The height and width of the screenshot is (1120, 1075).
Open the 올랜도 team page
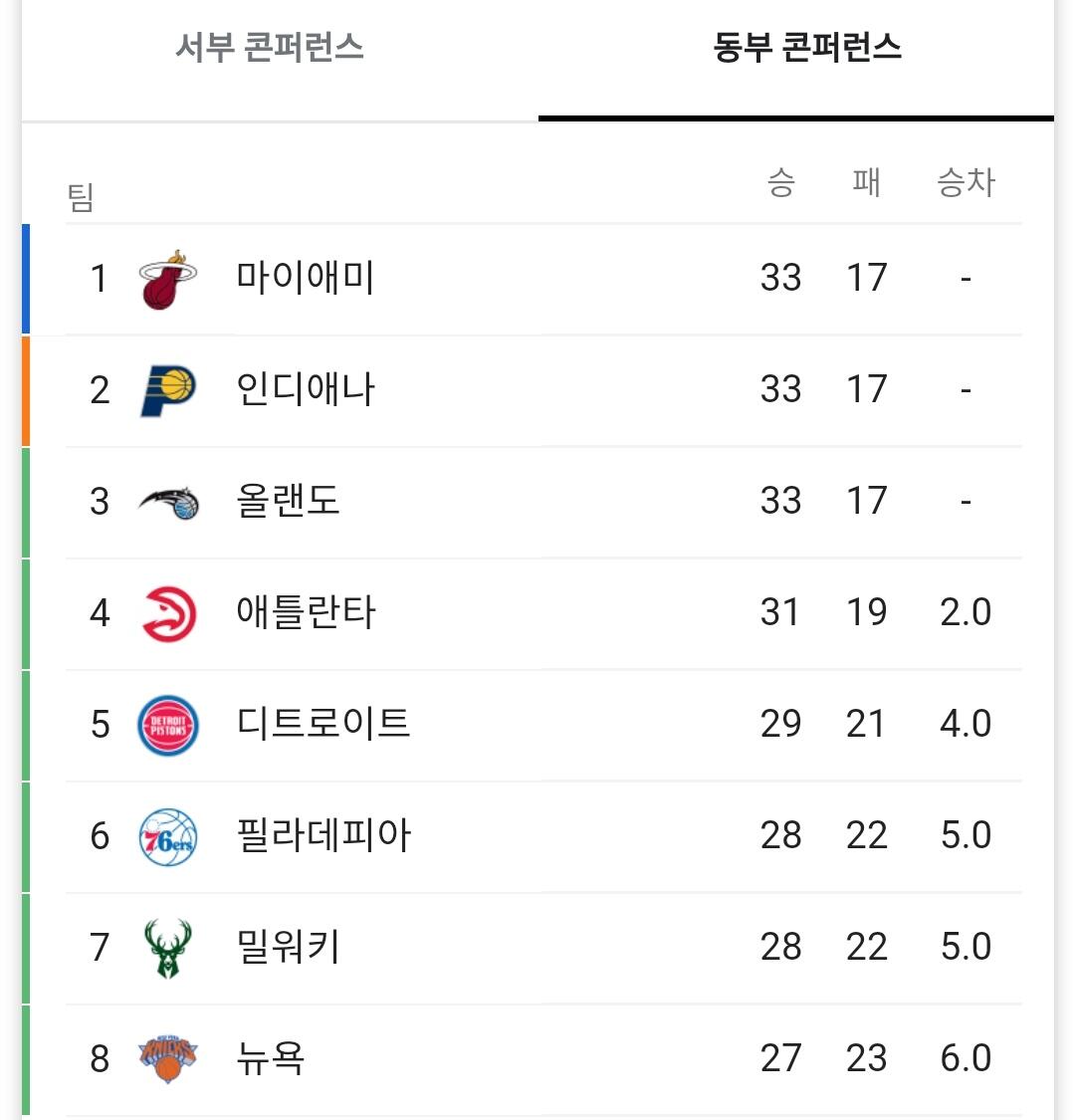pyautogui.click(x=288, y=500)
